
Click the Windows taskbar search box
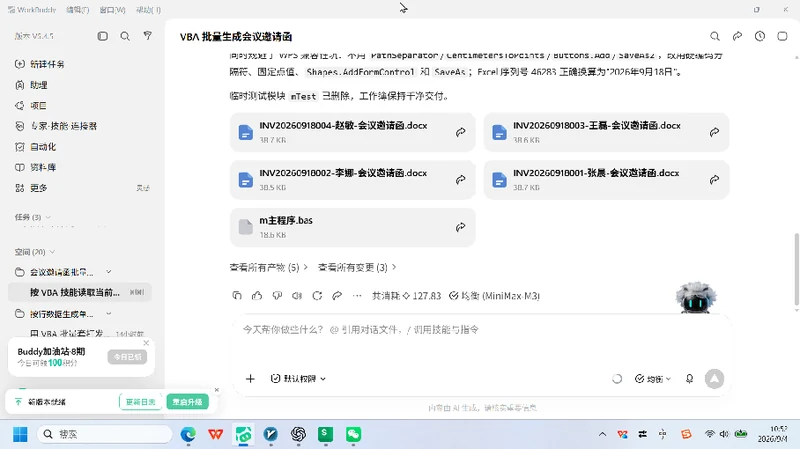(105, 434)
